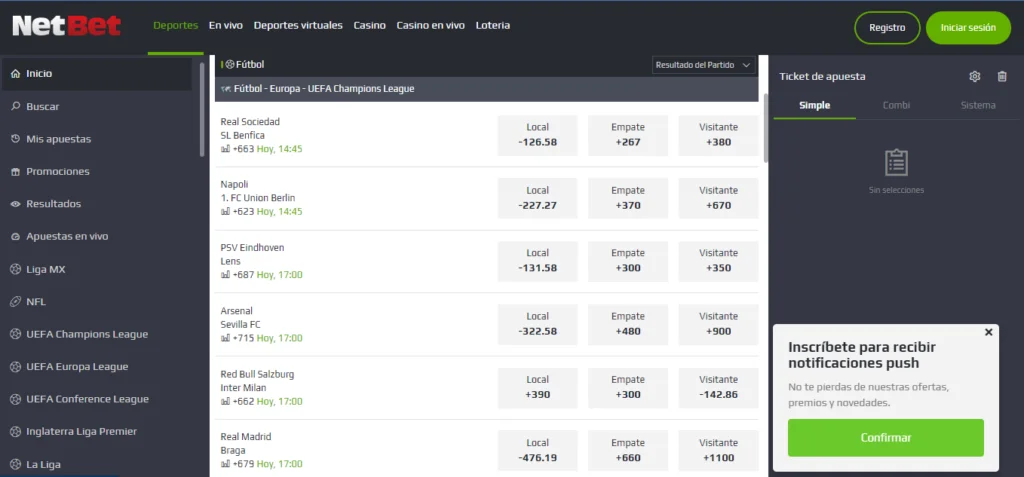The image size is (1024, 477).
Task: Open stats icon for Red Bull Salzburg match
Action: coord(225,402)
